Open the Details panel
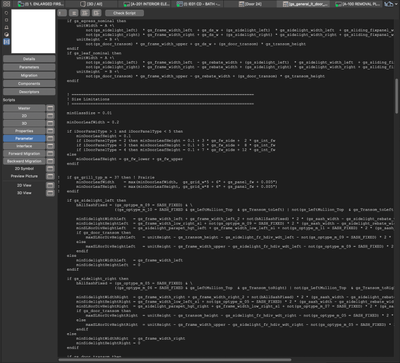Screen dimensions: 400x363 pos(29,59)
